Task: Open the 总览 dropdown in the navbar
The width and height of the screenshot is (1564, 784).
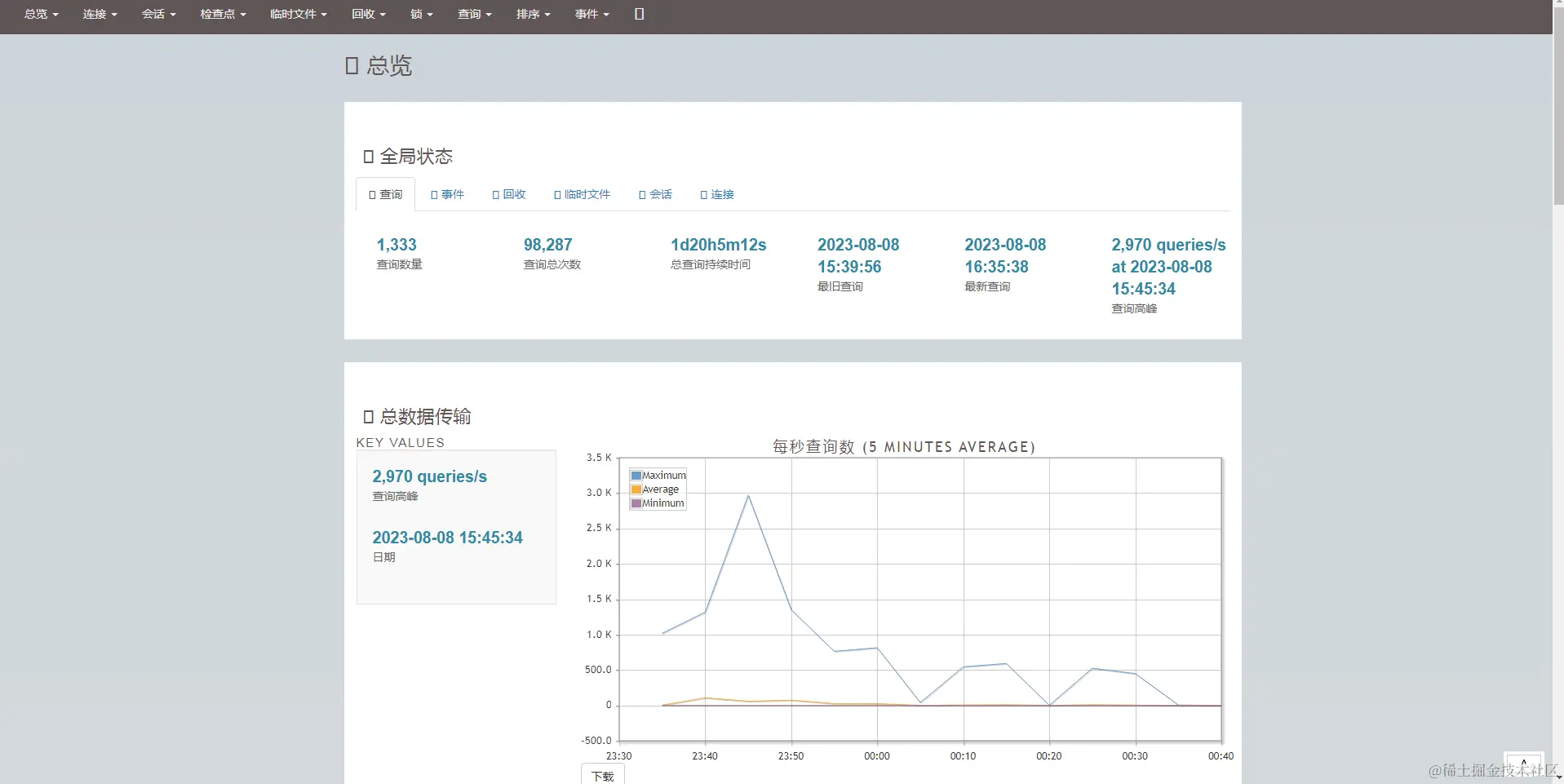Action: [x=42, y=14]
